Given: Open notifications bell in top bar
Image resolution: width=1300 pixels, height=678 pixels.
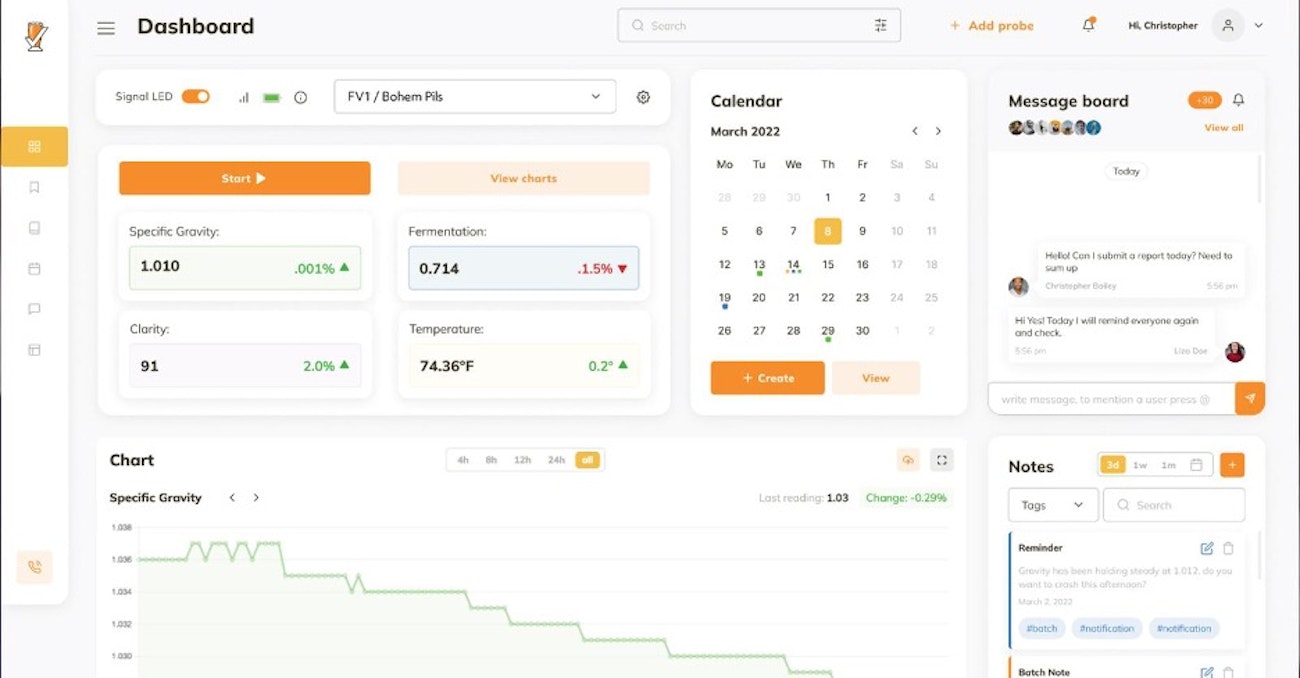Looking at the screenshot, I should [1088, 25].
